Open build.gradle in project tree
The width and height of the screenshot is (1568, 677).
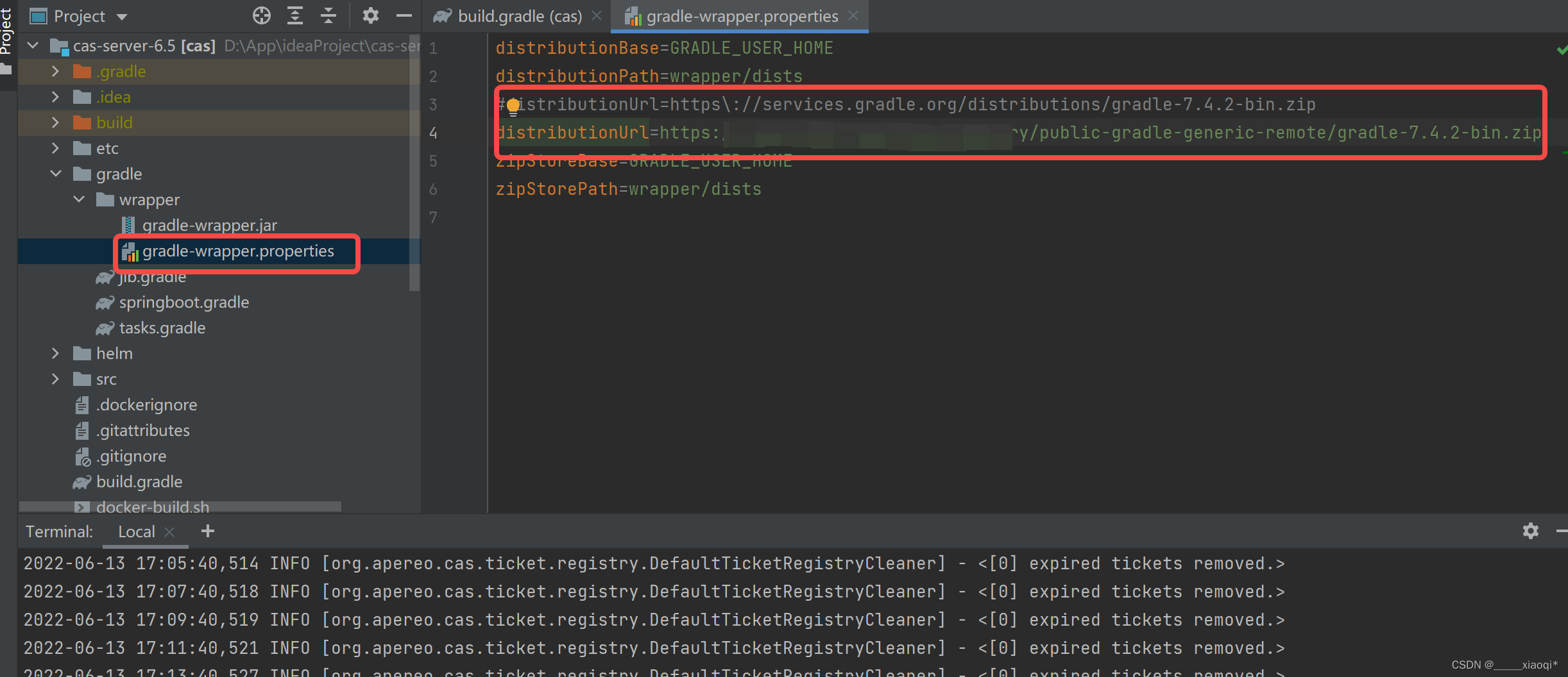[x=139, y=481]
